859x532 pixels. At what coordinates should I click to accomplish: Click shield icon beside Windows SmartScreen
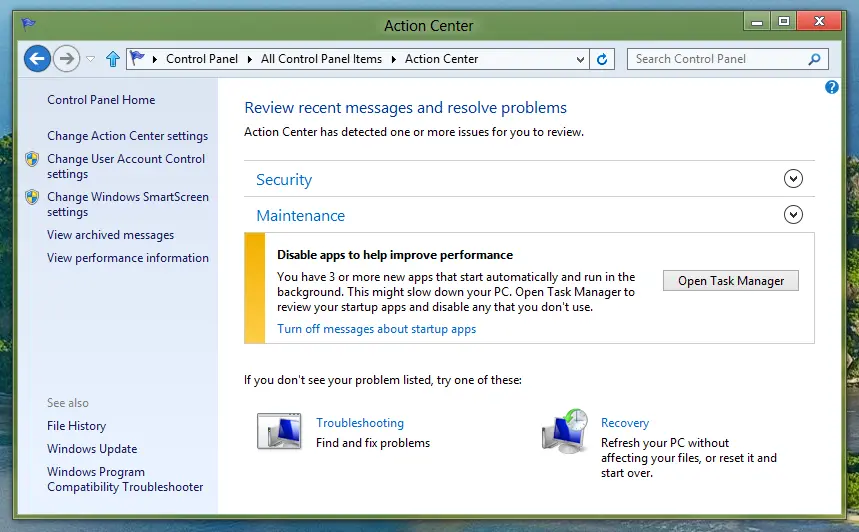[x=32, y=197]
